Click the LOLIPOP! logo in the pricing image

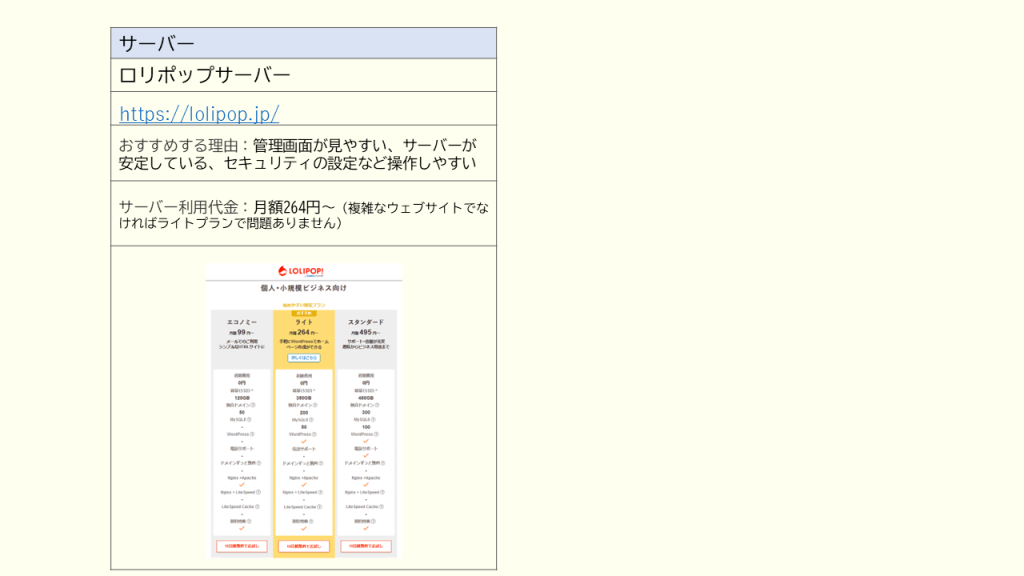coord(304,271)
